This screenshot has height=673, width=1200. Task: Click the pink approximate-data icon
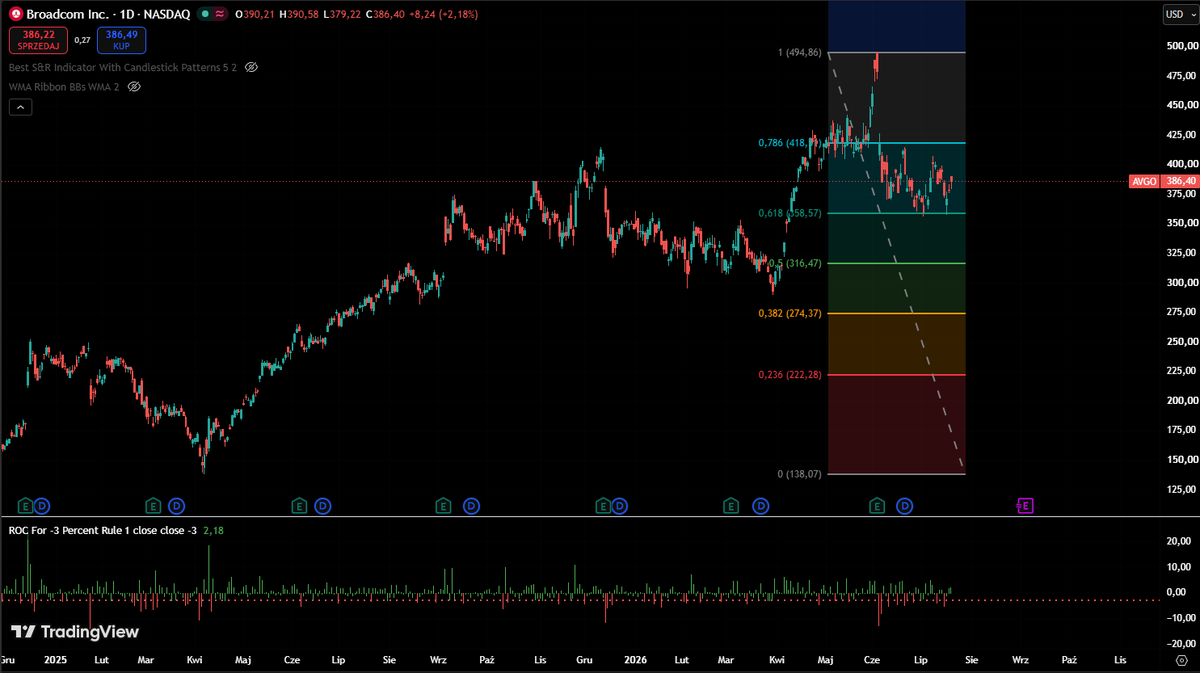(x=220, y=14)
